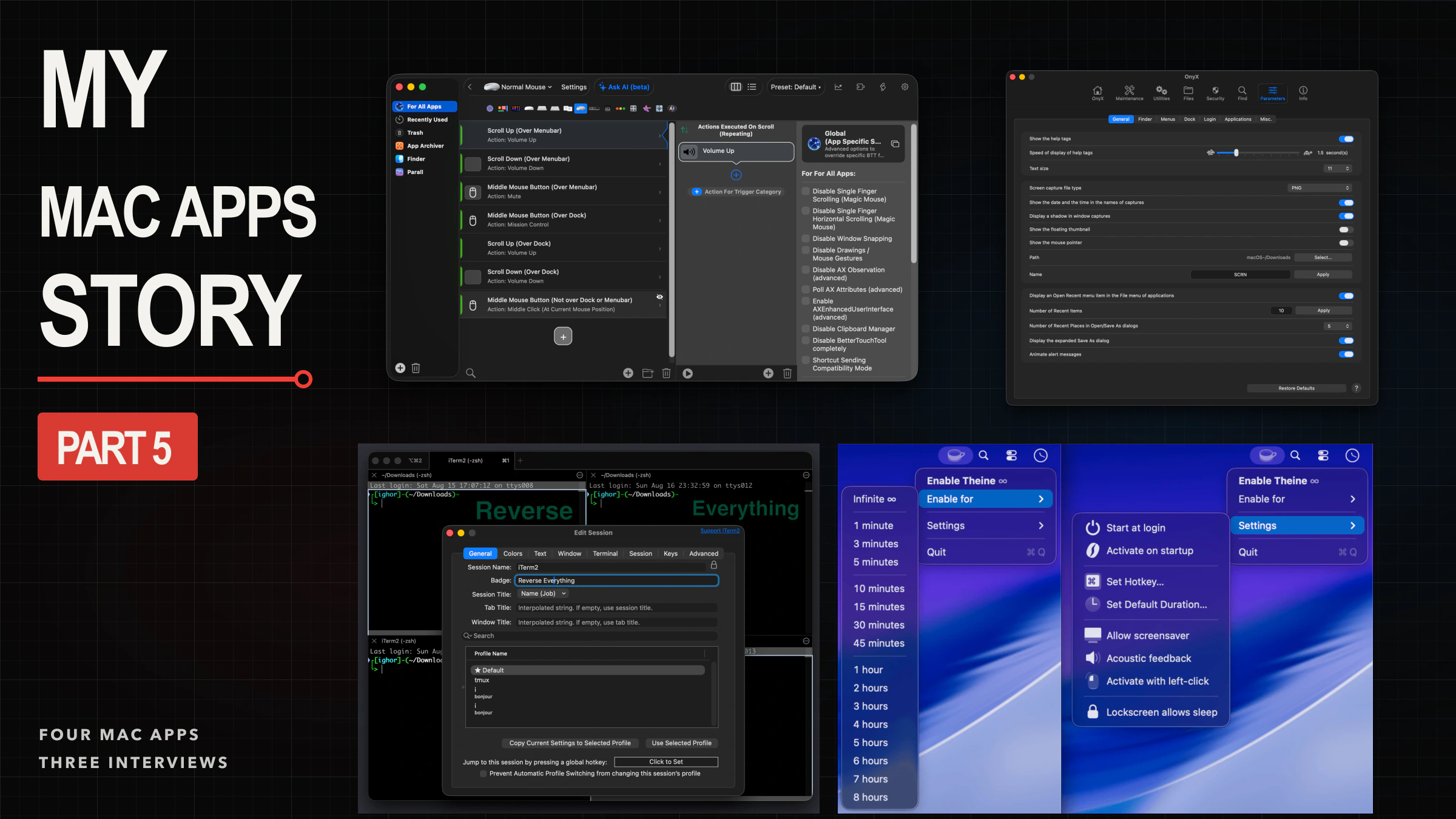1456x819 pixels.
Task: Click Restore Defaults button in OnyX
Action: [1296, 388]
